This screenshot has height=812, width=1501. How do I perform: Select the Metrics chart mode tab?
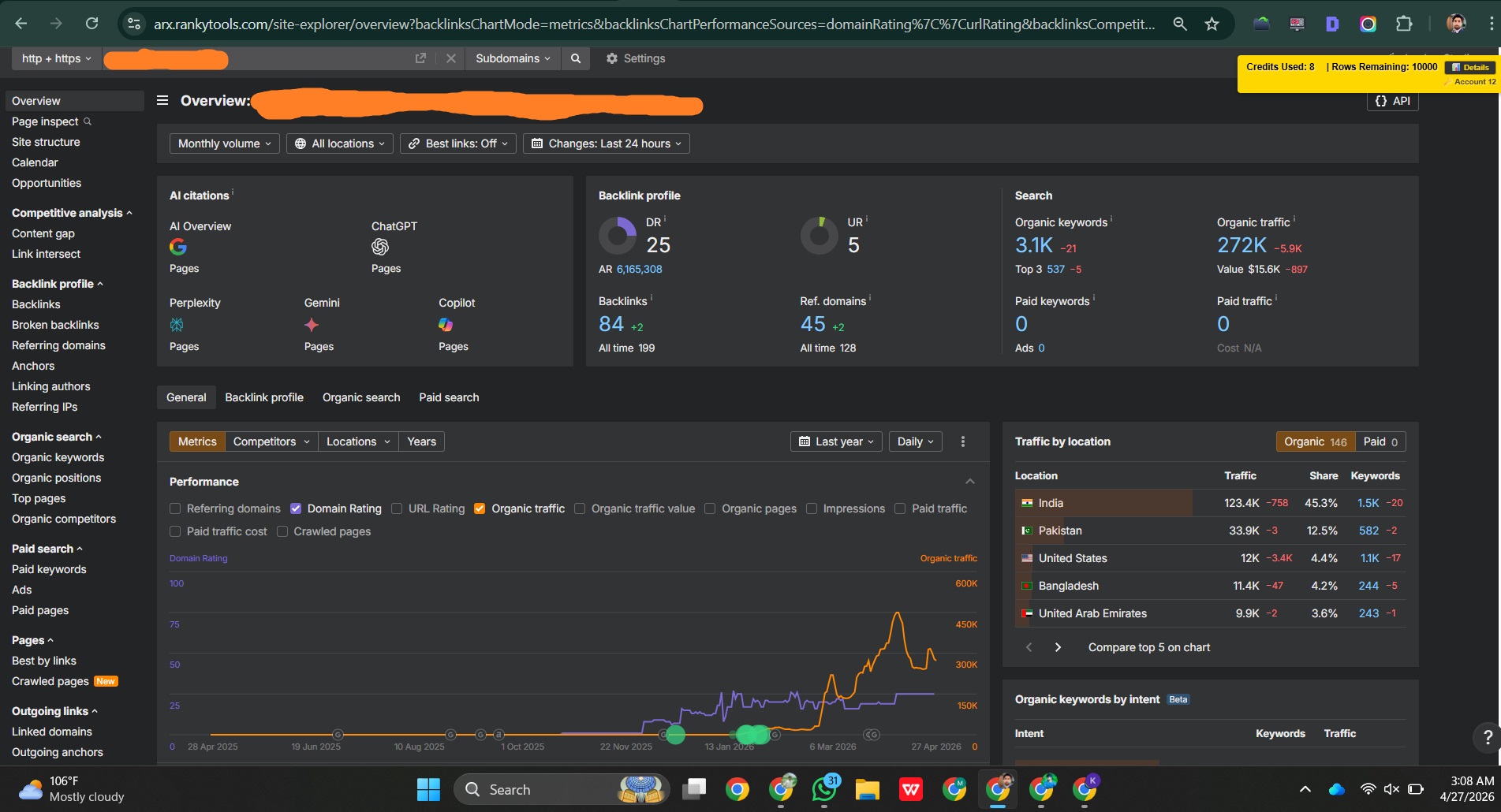pos(197,441)
